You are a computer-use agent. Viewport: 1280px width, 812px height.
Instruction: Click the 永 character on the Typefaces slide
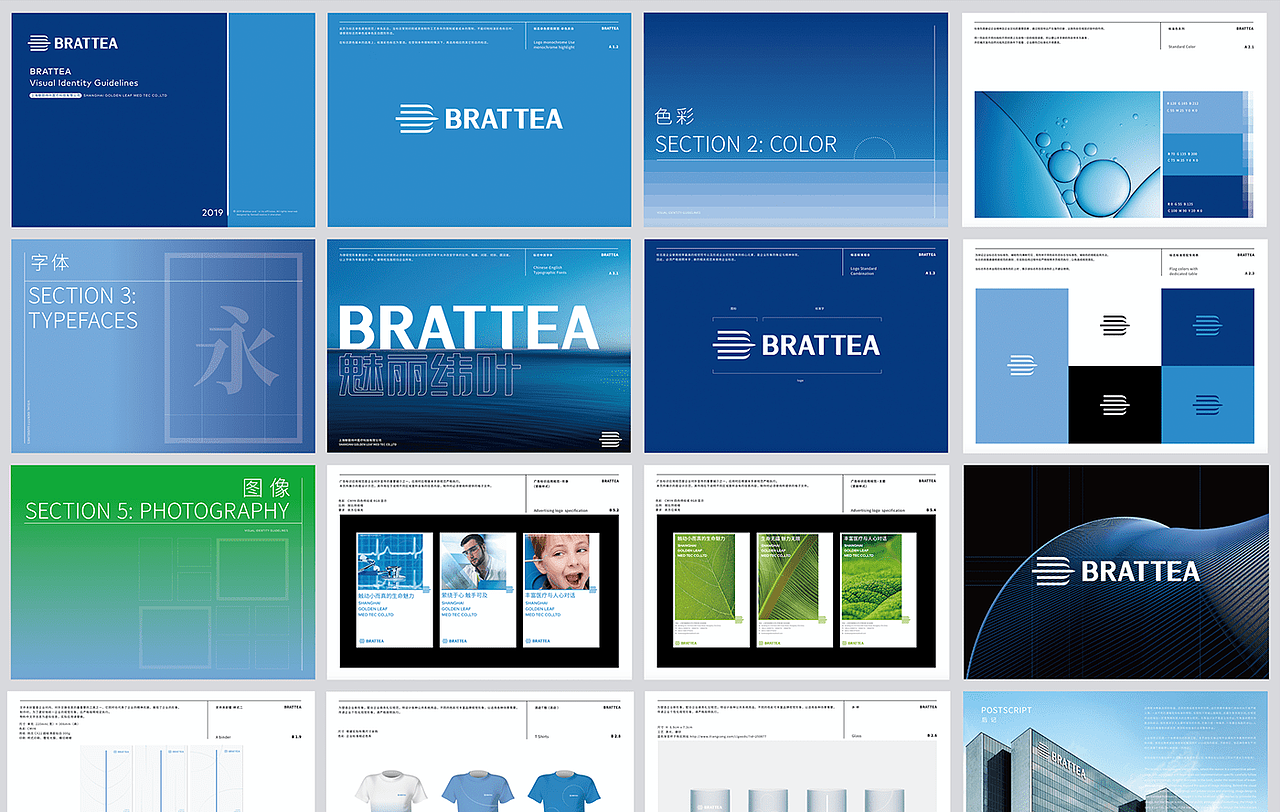235,350
